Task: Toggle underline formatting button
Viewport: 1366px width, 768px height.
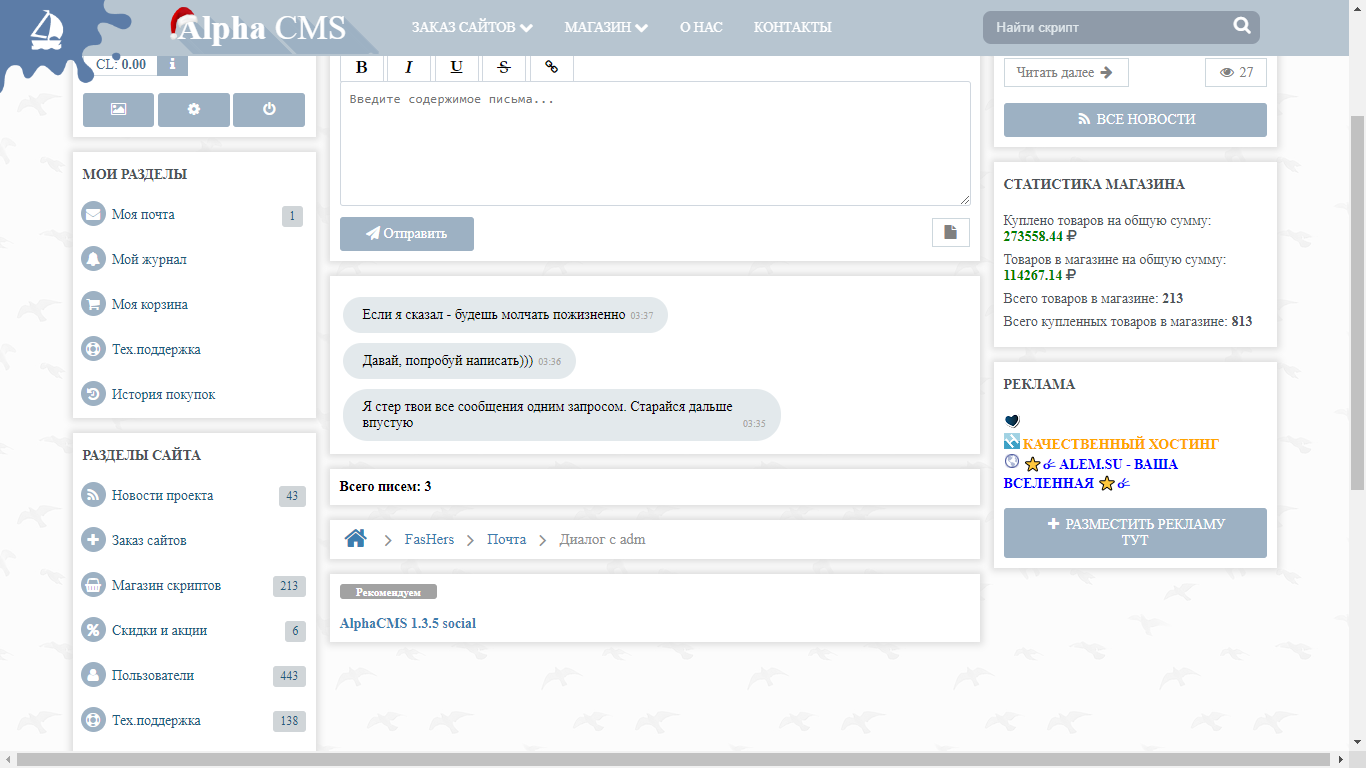Action: pos(456,67)
